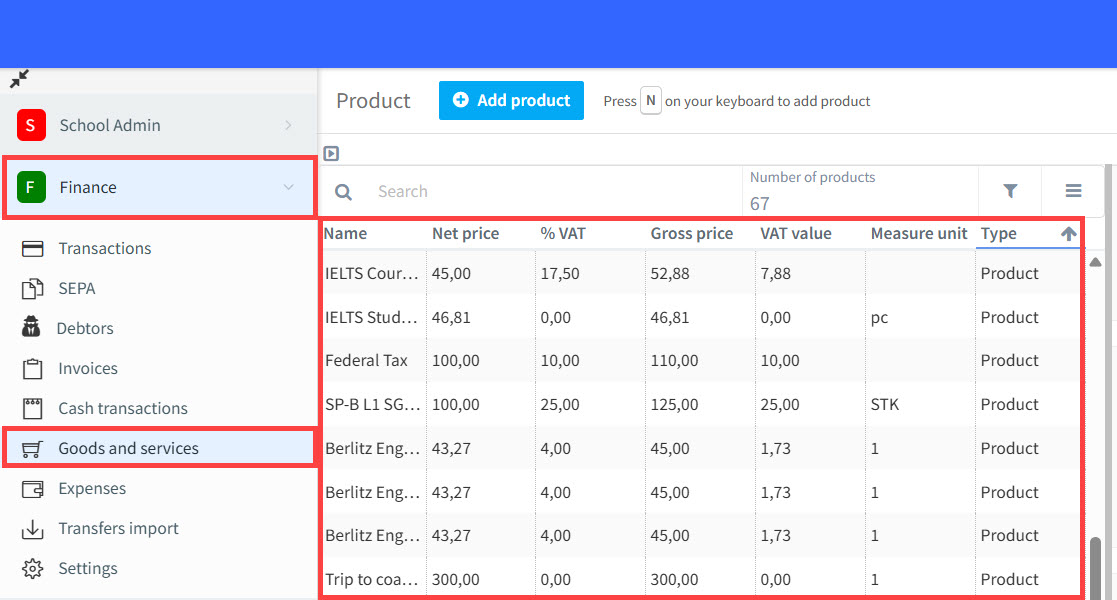Open the hamburger list options menu
Screen dimensions: 1117x600
pyautogui.click(x=1073, y=191)
